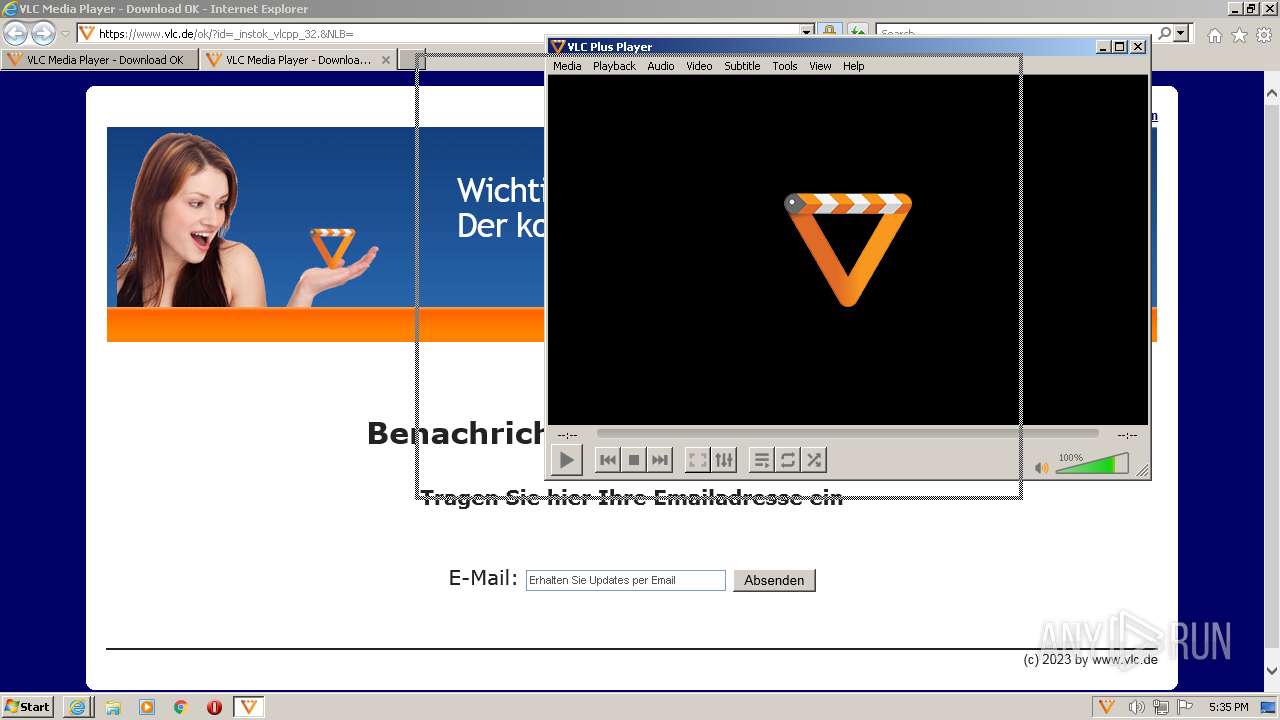Click VLC tray icon in system tray
Viewport: 1280px width, 720px height.
[1107, 707]
